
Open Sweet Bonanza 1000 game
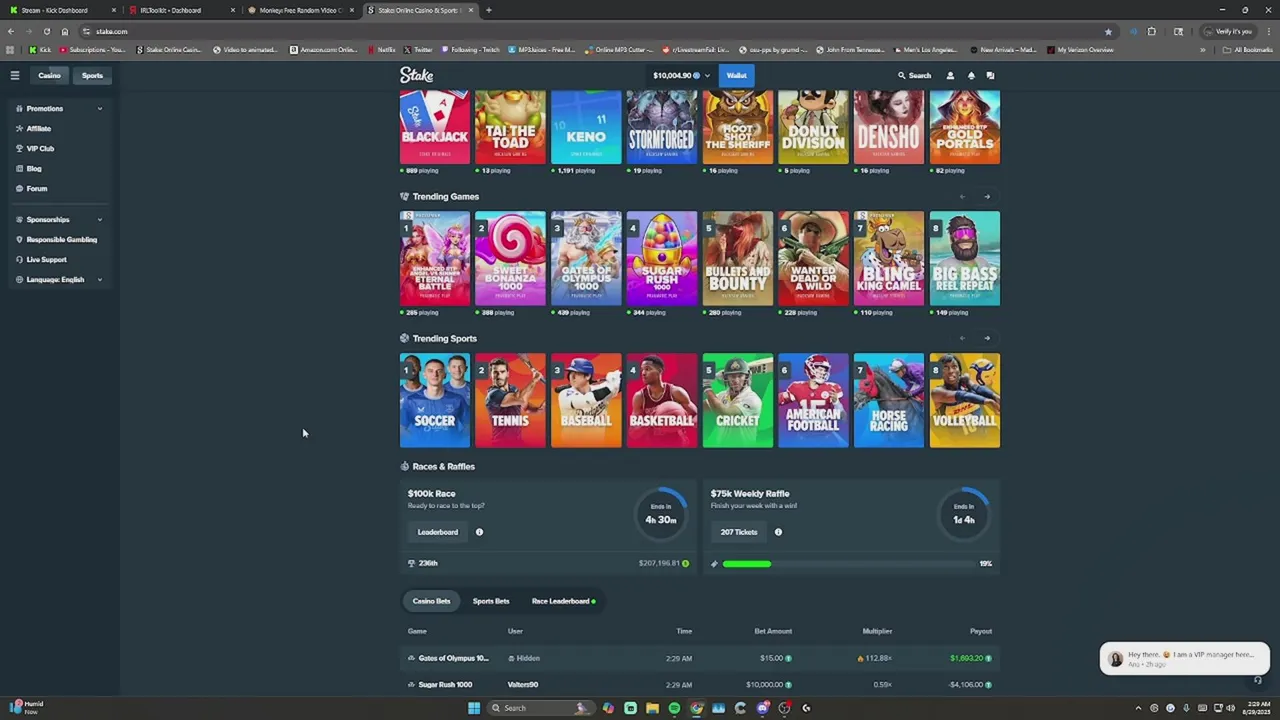pyautogui.click(x=510, y=258)
